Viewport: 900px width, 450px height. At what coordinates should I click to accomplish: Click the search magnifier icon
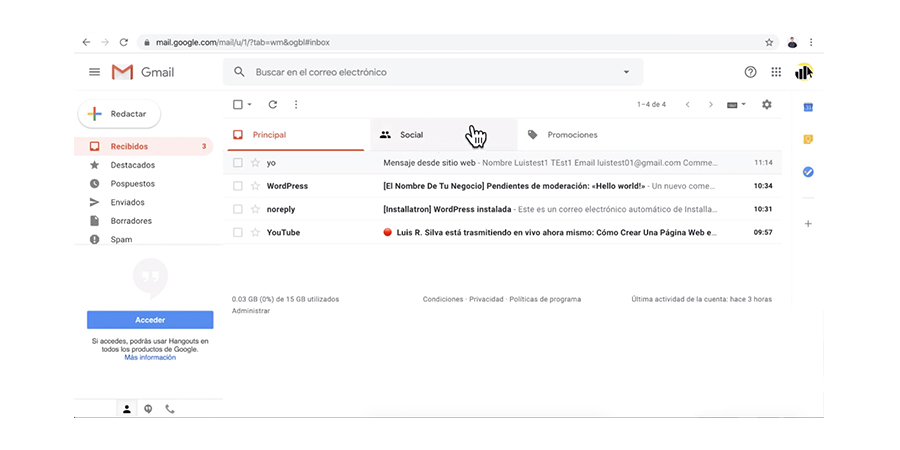pos(239,72)
